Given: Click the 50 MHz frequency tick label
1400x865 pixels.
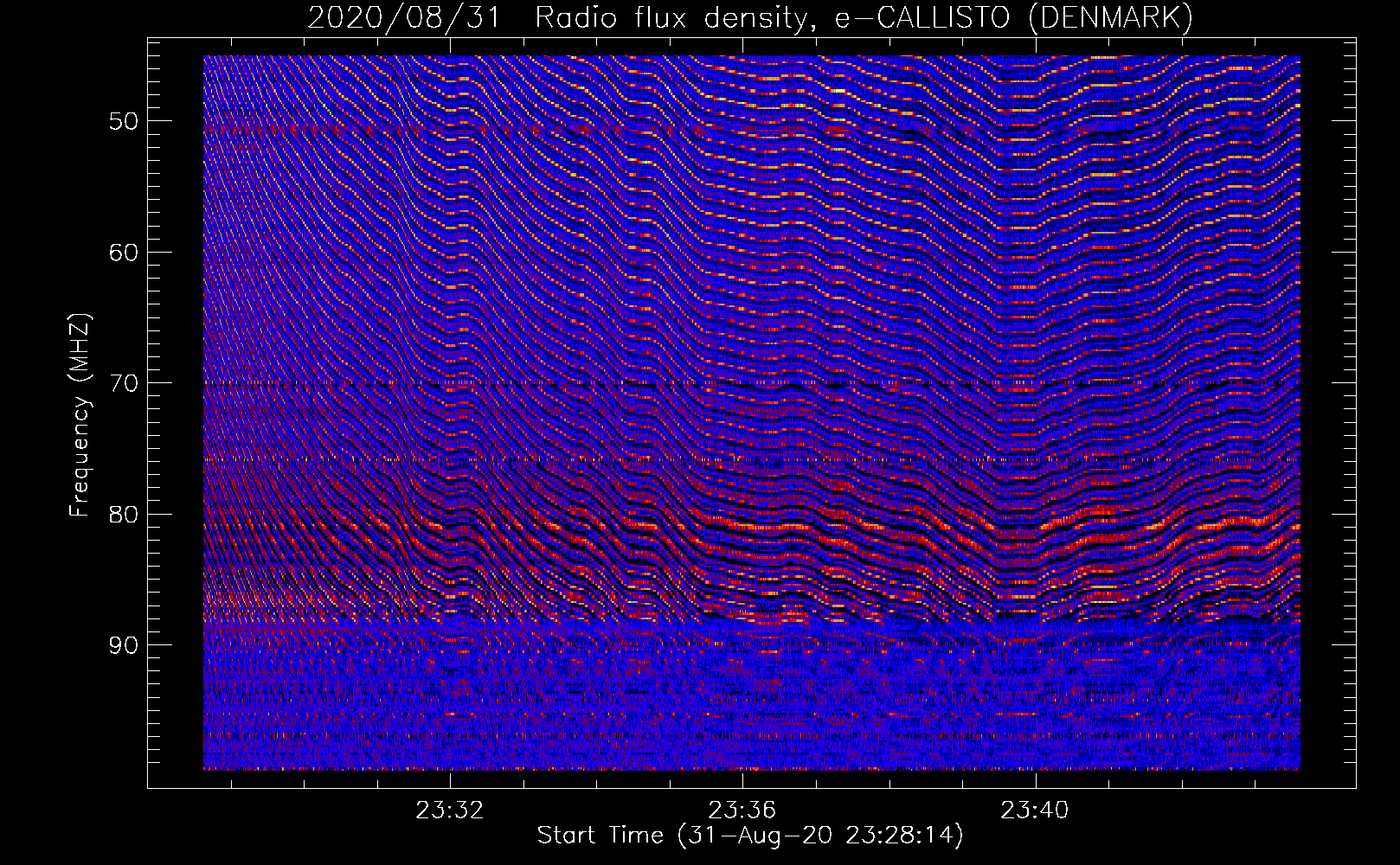Looking at the screenshot, I should (124, 121).
